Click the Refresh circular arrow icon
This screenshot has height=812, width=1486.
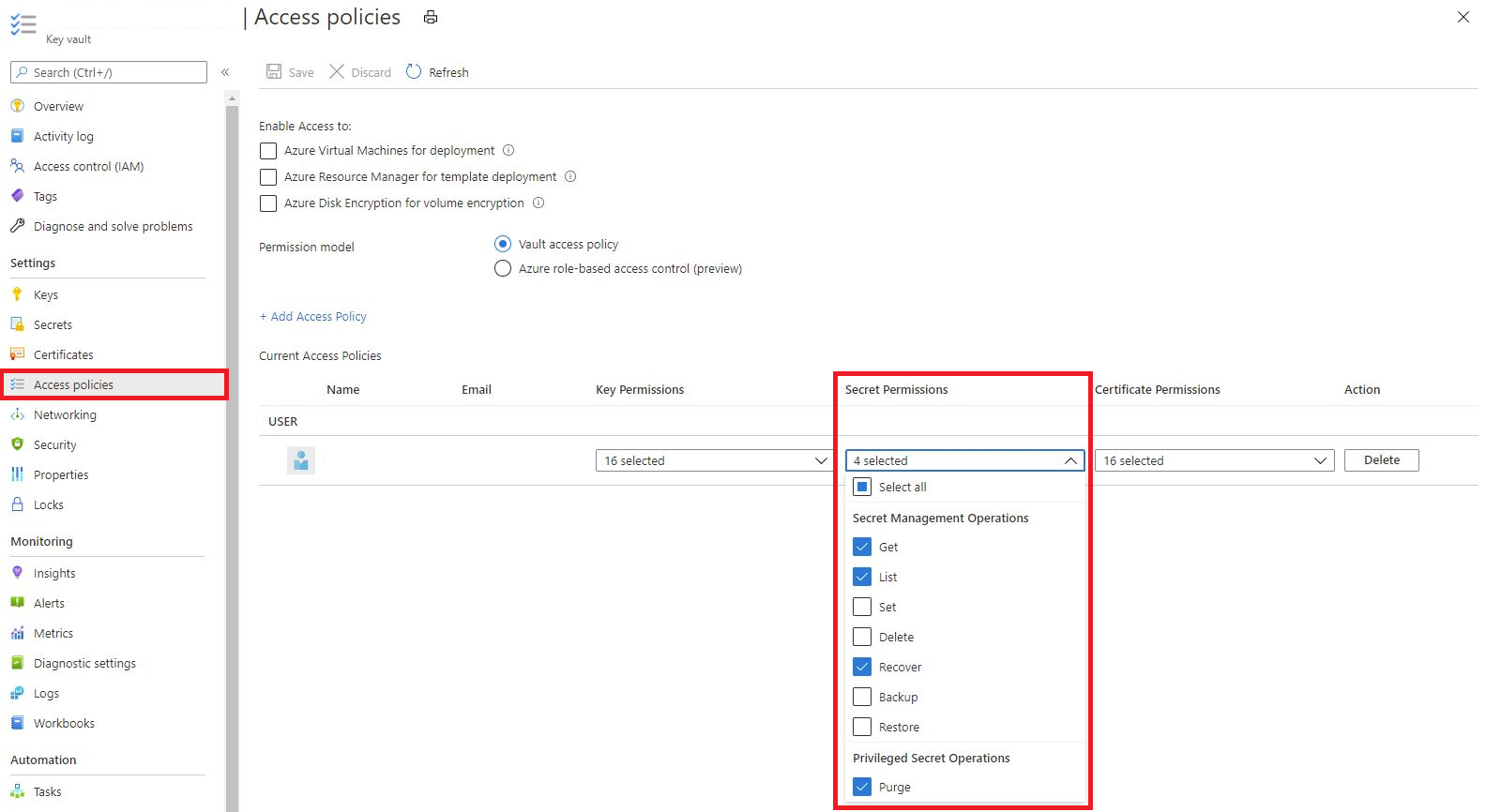click(x=414, y=71)
